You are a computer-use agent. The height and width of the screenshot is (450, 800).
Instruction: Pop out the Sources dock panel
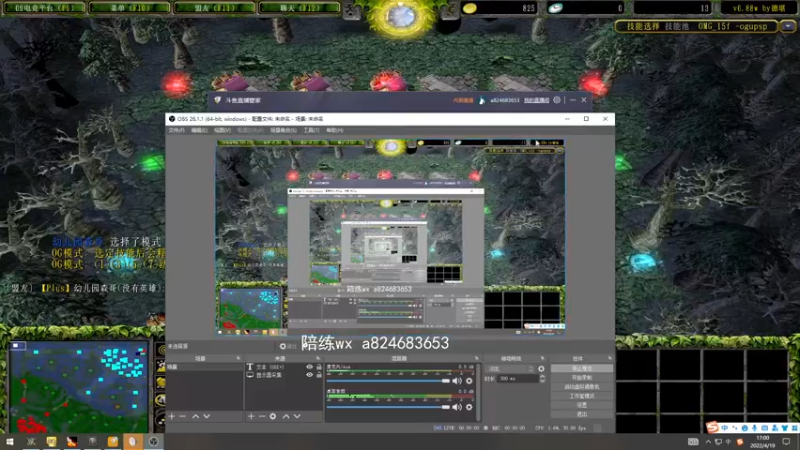click(x=318, y=358)
